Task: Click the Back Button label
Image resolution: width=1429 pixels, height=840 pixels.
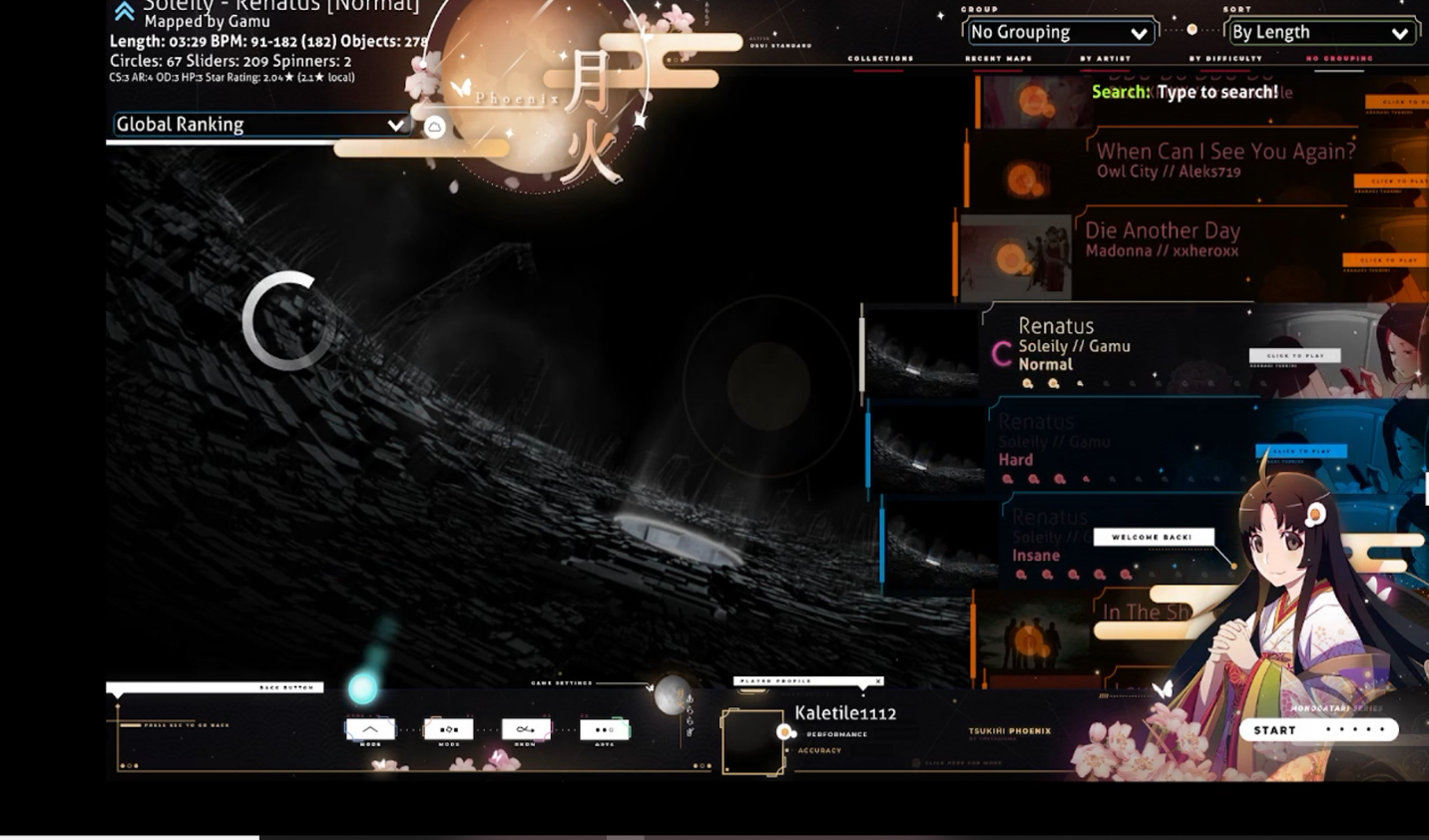Action: 215,687
